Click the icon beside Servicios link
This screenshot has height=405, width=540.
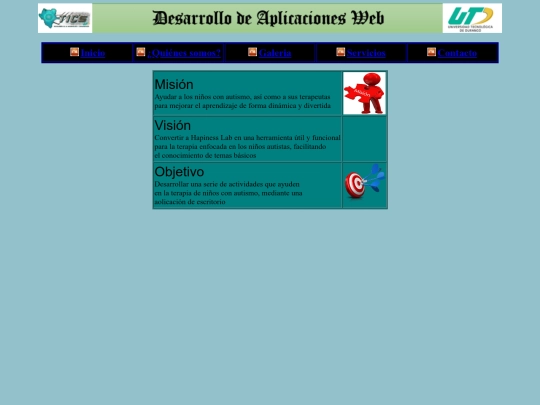pos(341,52)
